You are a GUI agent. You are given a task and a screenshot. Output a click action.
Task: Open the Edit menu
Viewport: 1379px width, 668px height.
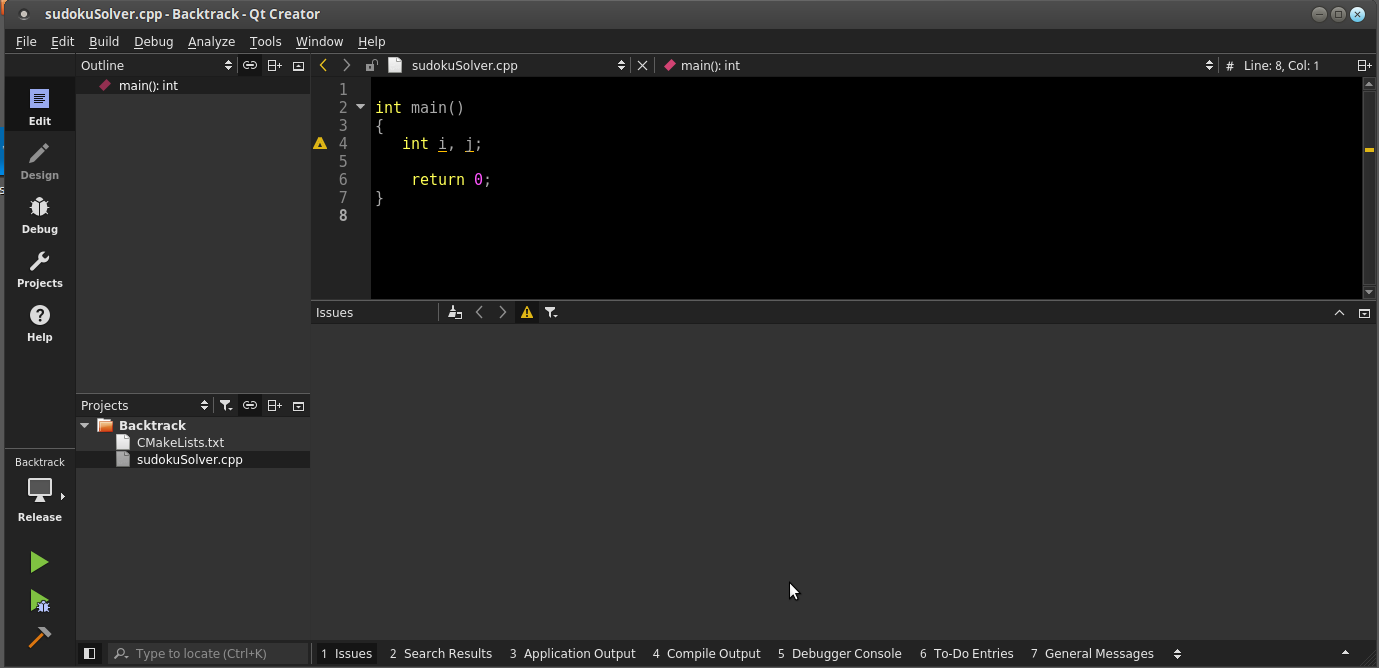coord(62,41)
